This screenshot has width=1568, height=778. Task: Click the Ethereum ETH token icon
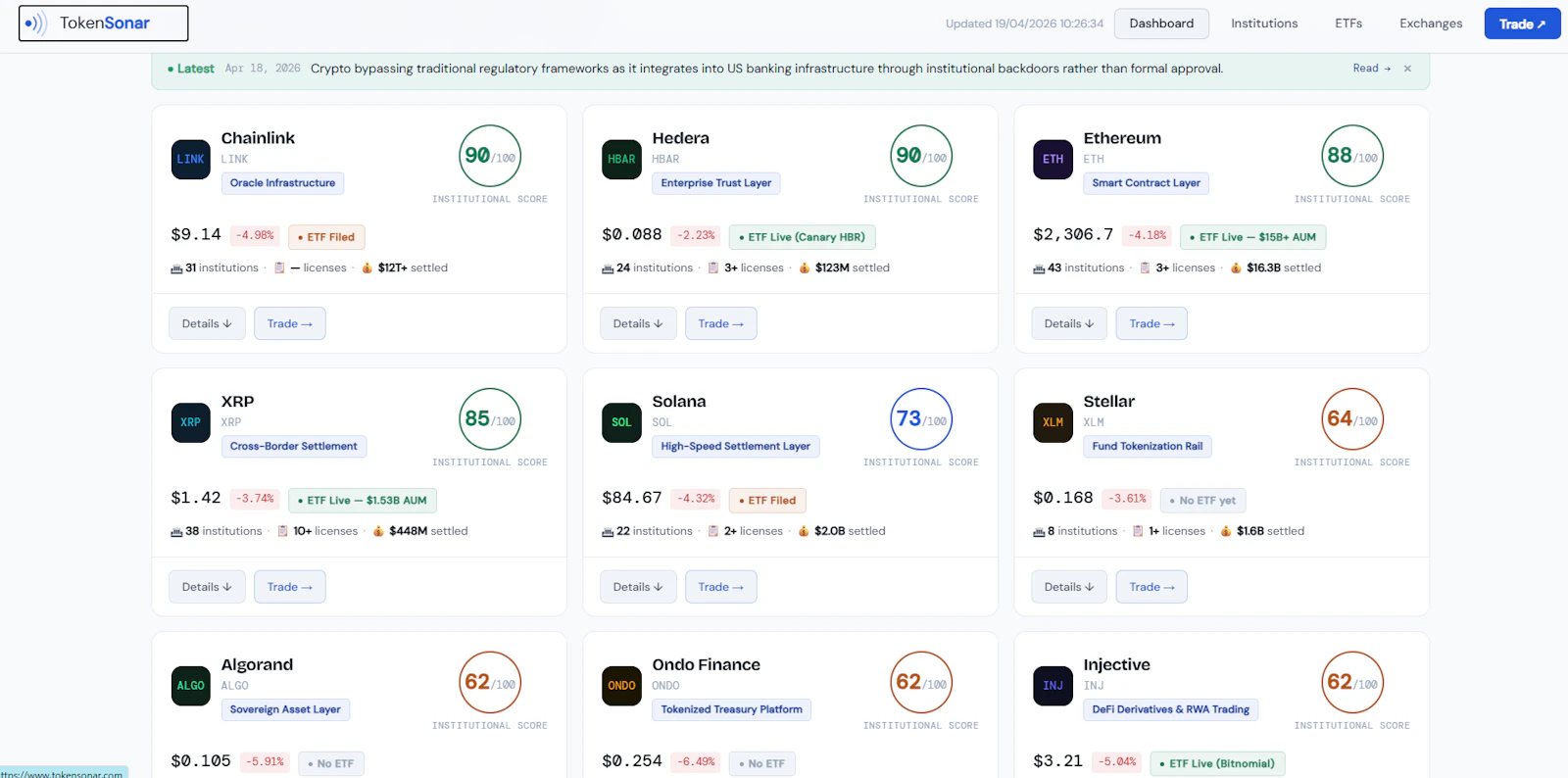1053,160
